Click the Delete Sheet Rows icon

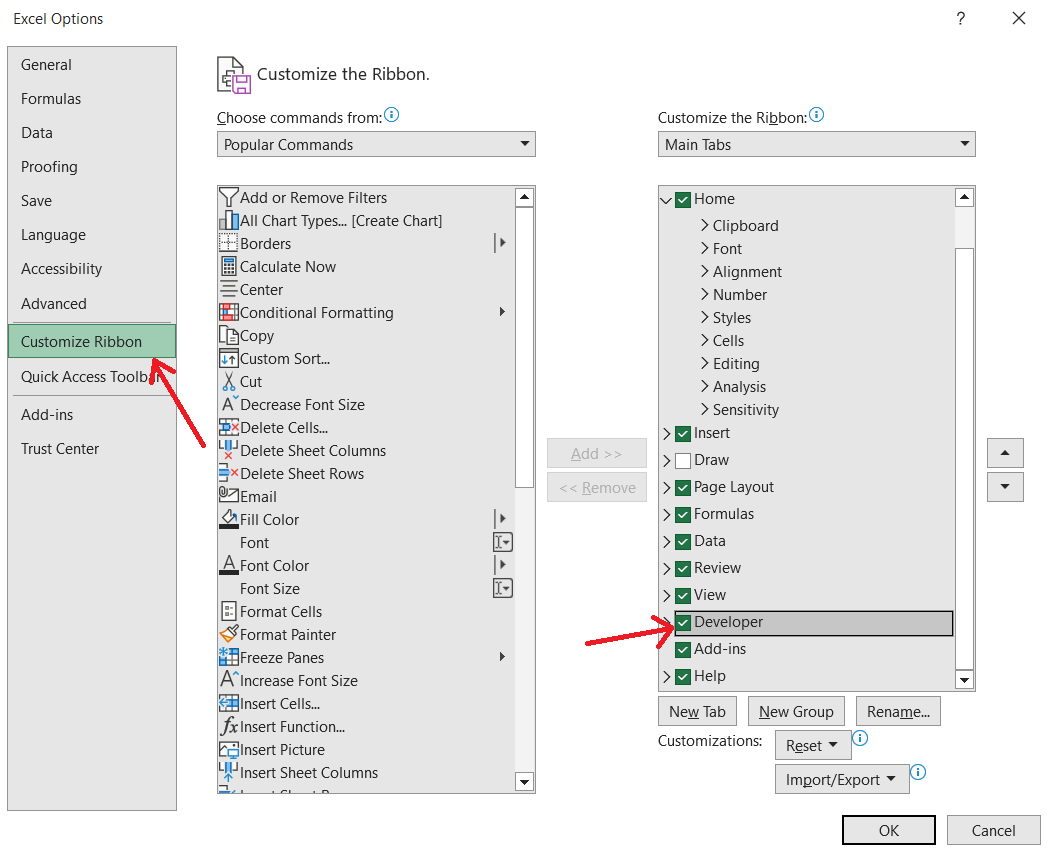coord(229,473)
